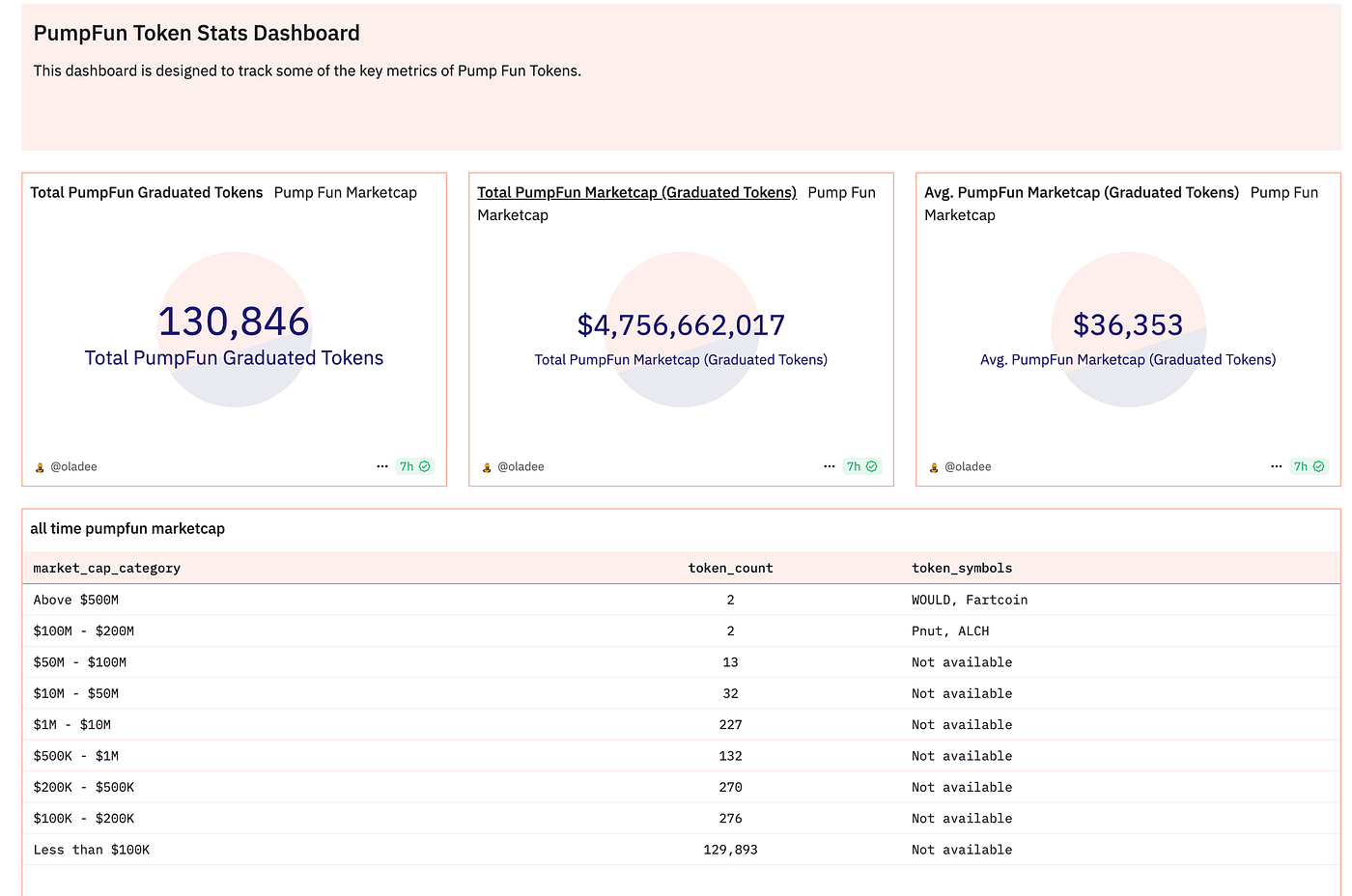This screenshot has width=1352, height=896.
Task: Open @oladee avatar on Total Graduated Tokens card
Action: tap(40, 467)
